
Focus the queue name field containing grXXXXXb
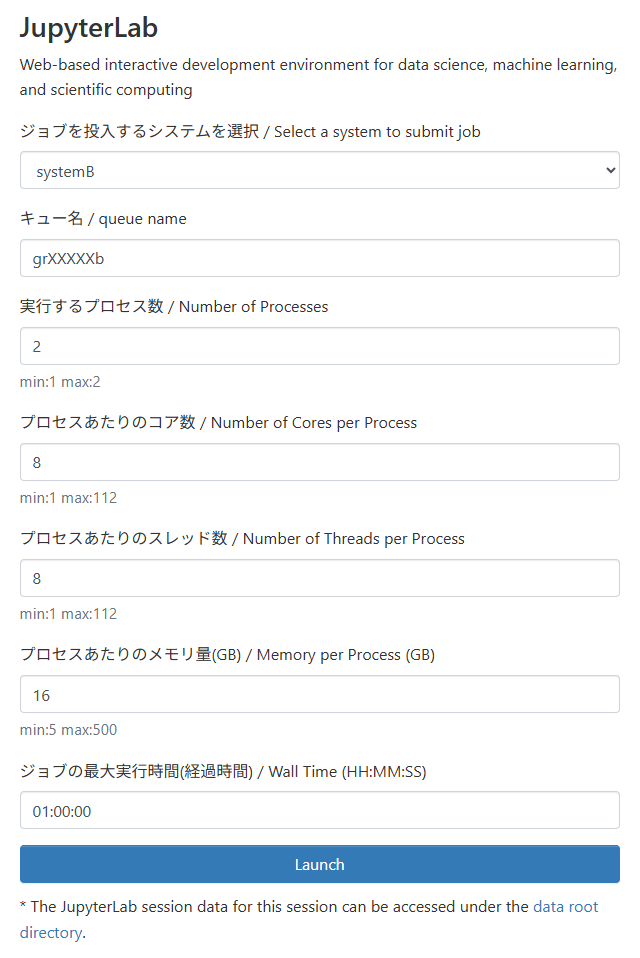pyautogui.click(x=319, y=258)
